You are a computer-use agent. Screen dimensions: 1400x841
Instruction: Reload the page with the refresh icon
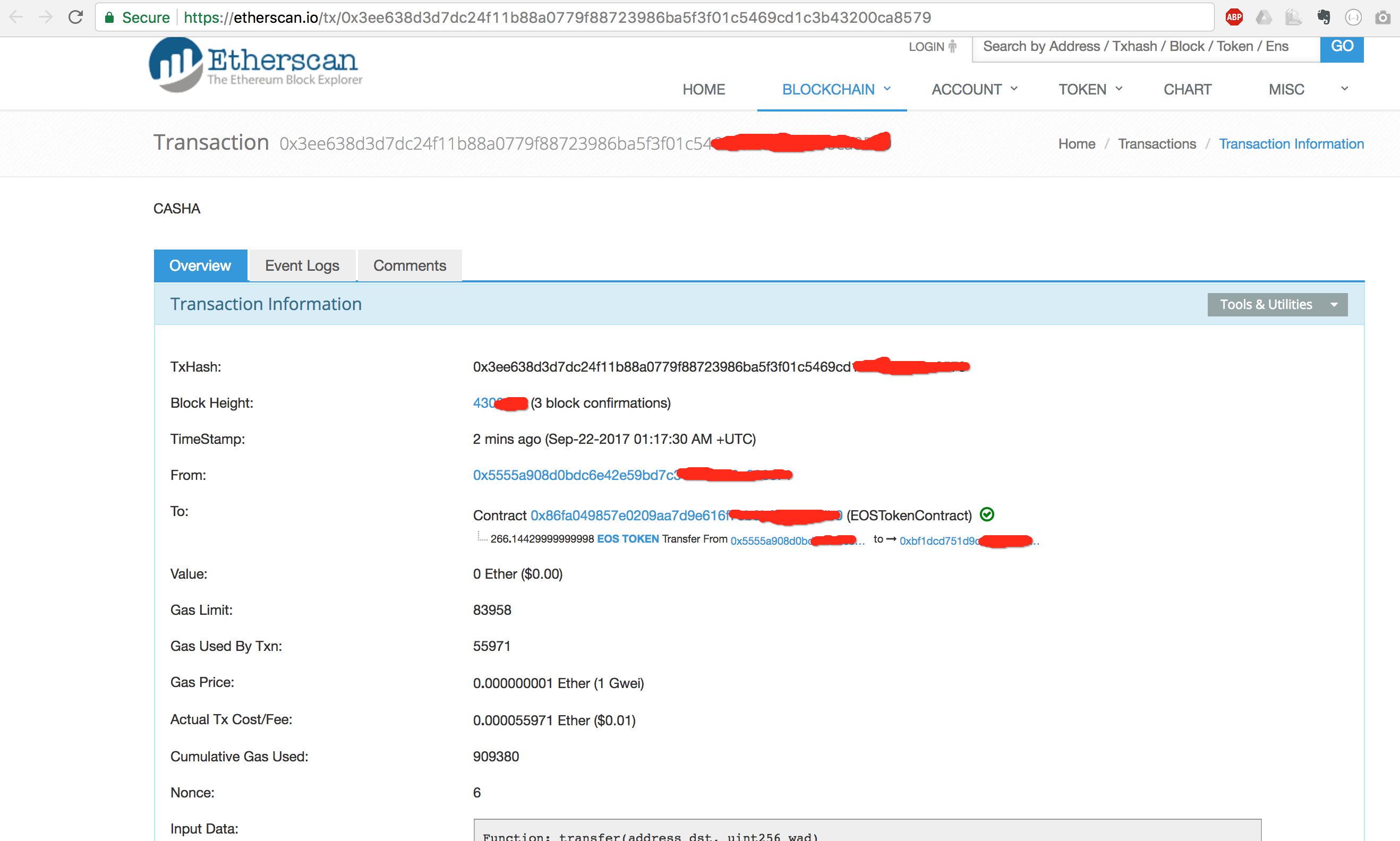point(75,18)
